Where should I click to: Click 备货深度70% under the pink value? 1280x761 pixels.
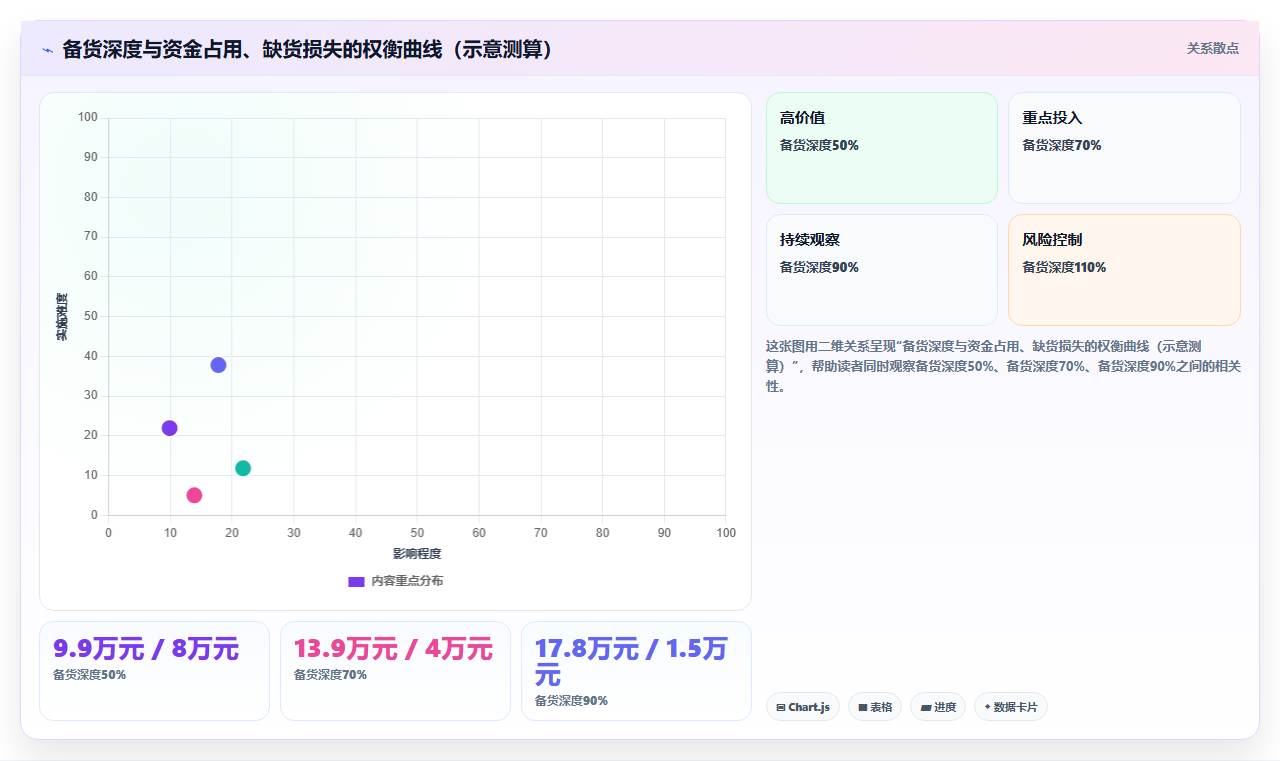pos(330,675)
